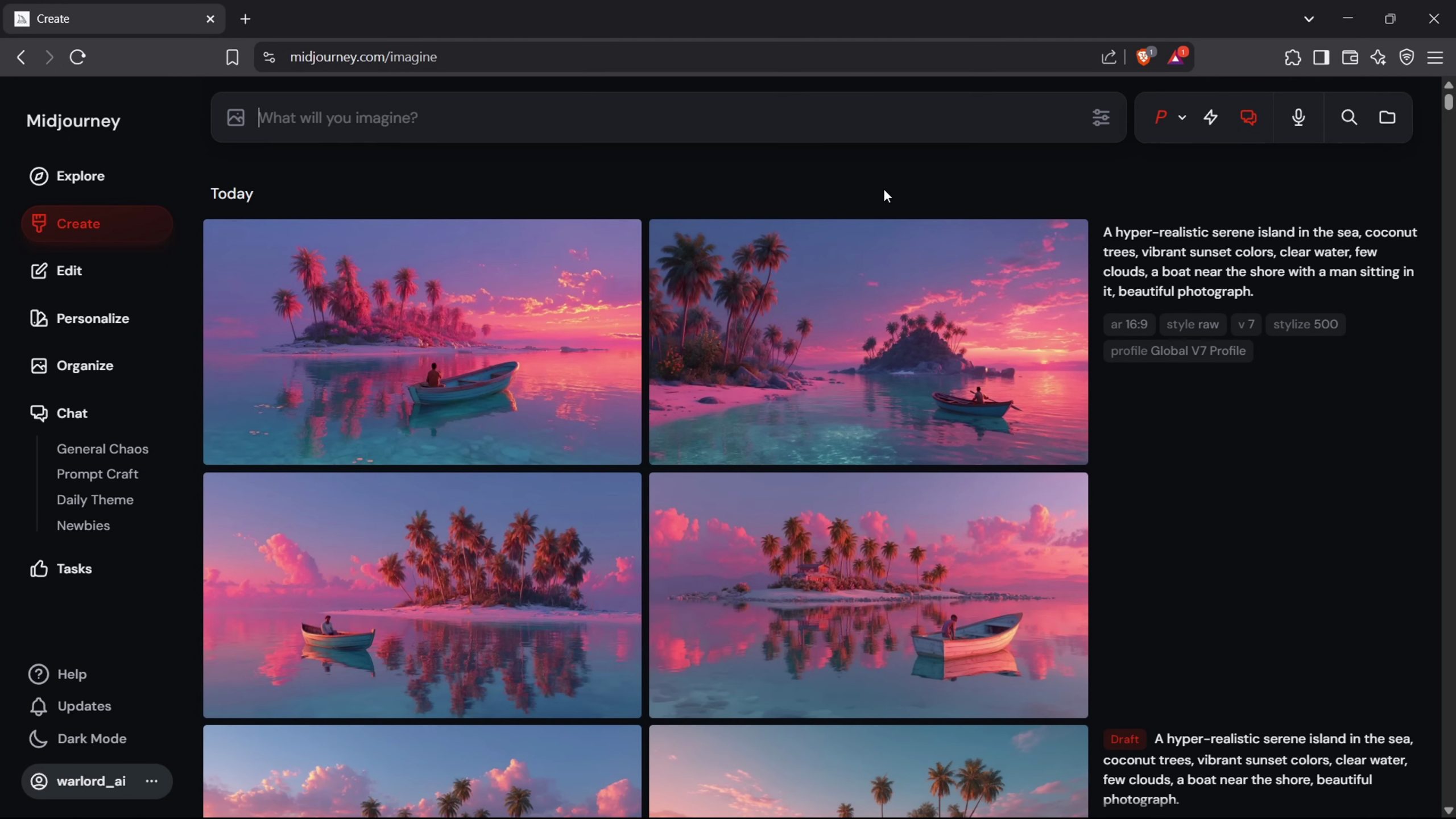Toggle the browser sidebar panel
The height and width of the screenshot is (819, 1456).
click(1321, 57)
